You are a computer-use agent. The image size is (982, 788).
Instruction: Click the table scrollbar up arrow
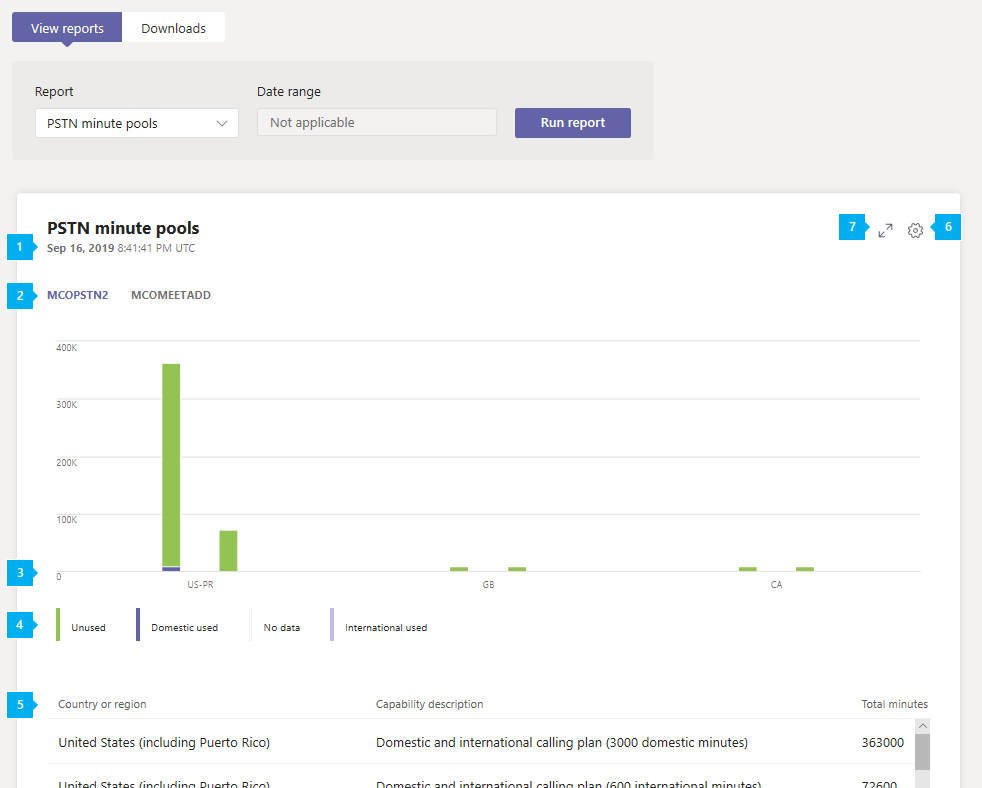pos(922,726)
